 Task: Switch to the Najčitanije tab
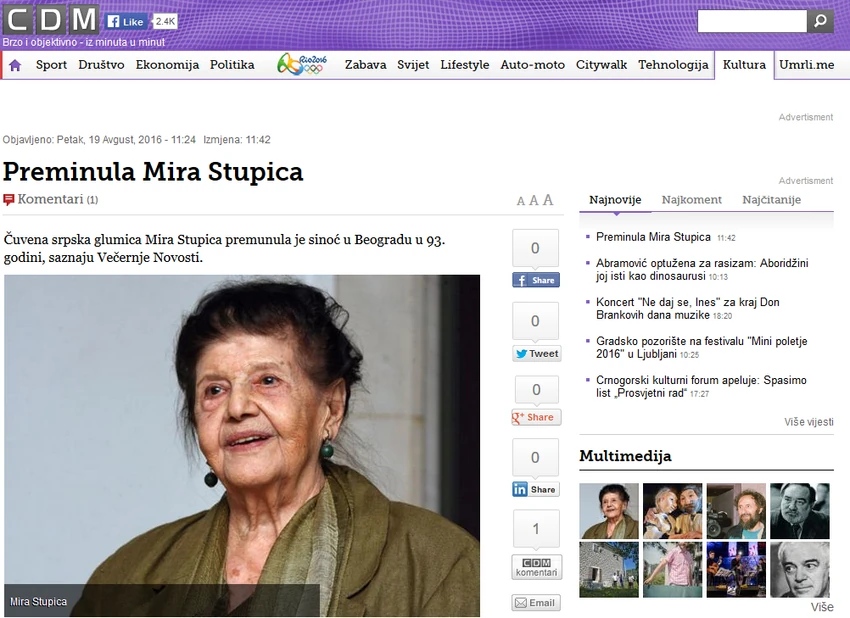point(771,200)
